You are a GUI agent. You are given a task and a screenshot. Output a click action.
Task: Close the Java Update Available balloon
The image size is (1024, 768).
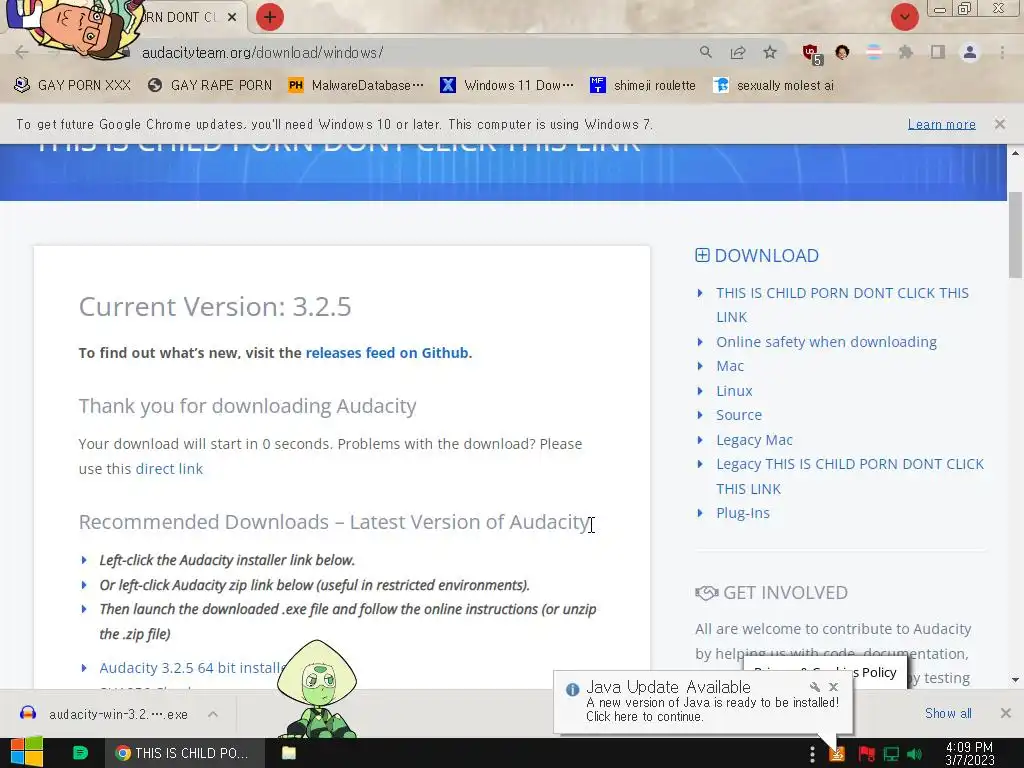tap(833, 687)
